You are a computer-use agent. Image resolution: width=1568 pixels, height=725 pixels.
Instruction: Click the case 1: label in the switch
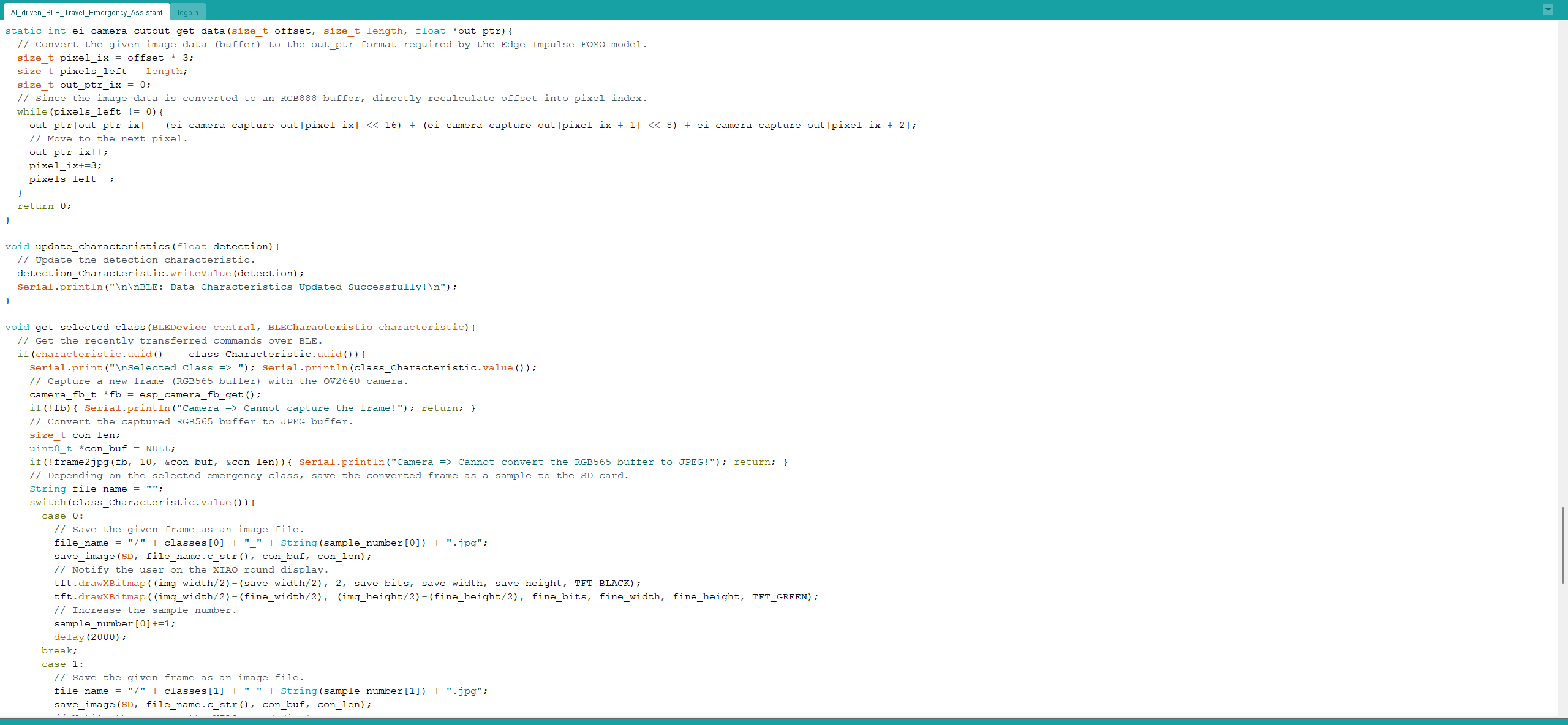[61, 664]
